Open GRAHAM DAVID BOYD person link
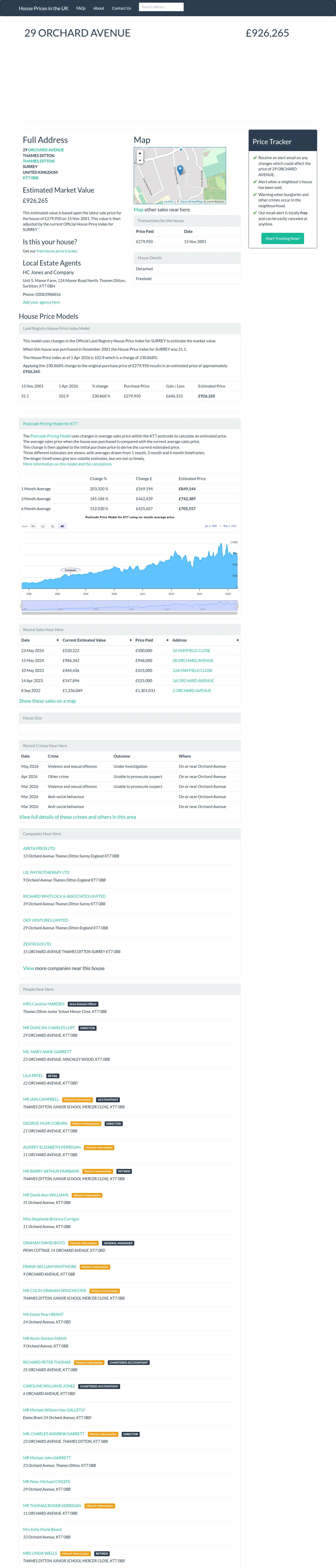336x1568 pixels. [44, 1243]
